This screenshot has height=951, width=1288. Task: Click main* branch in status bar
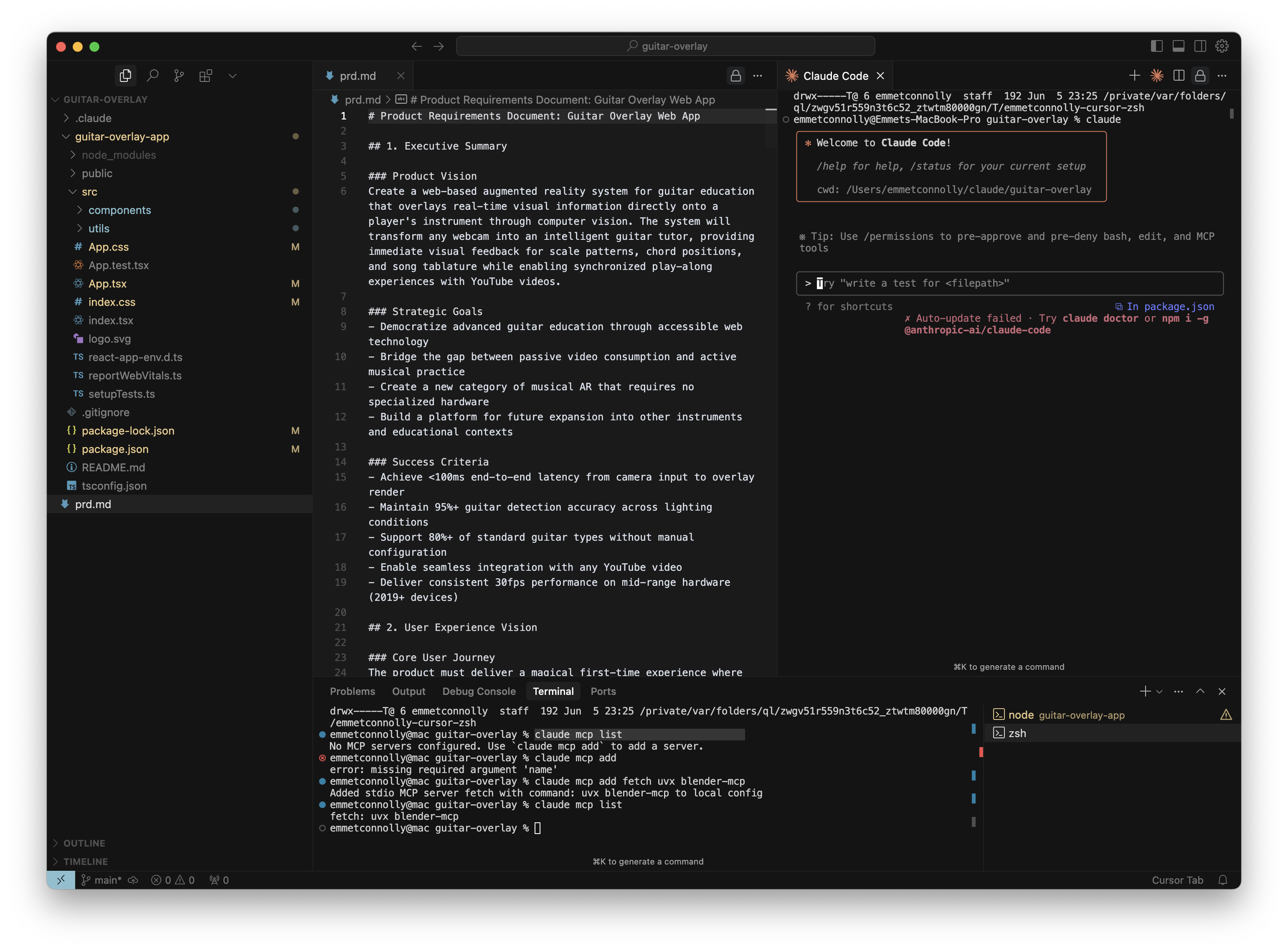[x=101, y=880]
